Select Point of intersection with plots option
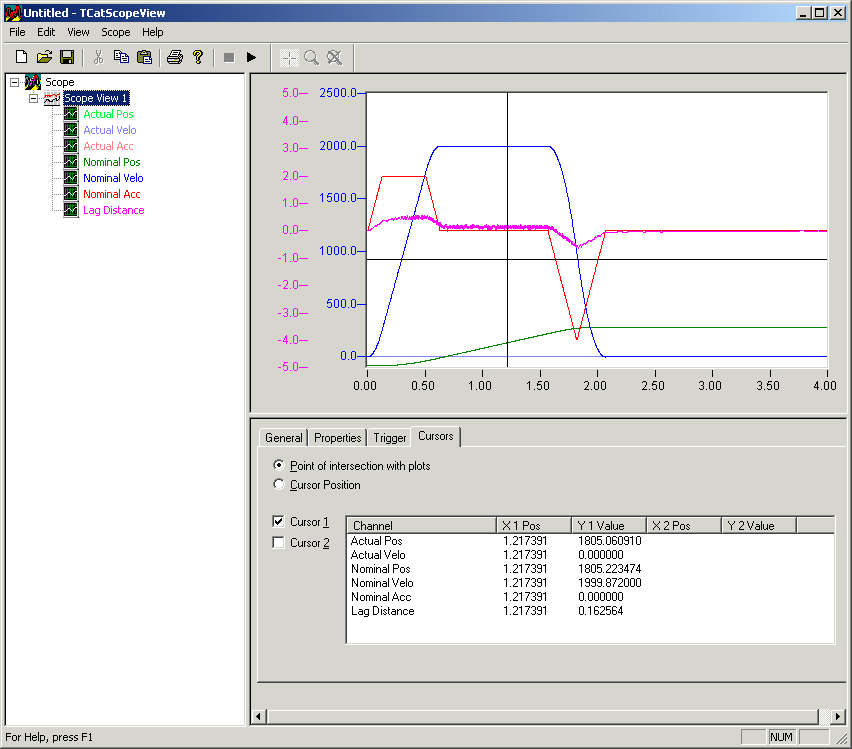This screenshot has height=749, width=852. (279, 465)
